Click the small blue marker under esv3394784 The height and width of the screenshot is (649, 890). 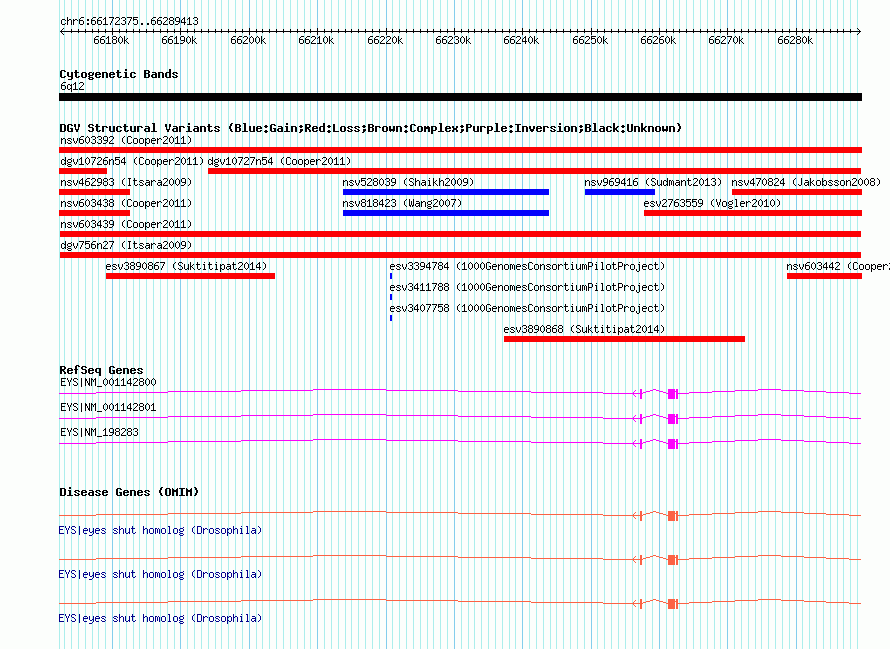pos(391,276)
